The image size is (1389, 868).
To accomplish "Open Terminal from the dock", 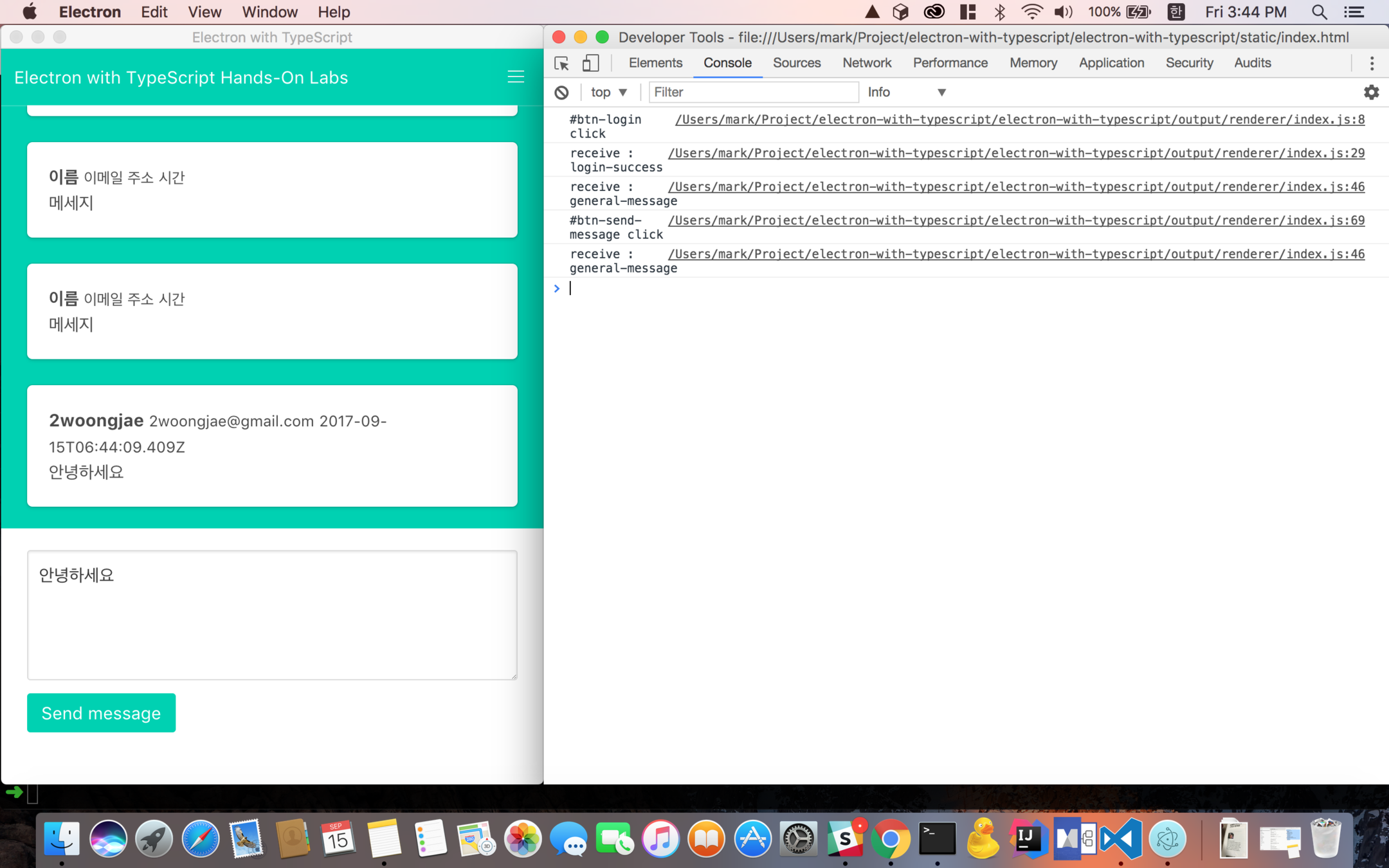I will pos(936,838).
